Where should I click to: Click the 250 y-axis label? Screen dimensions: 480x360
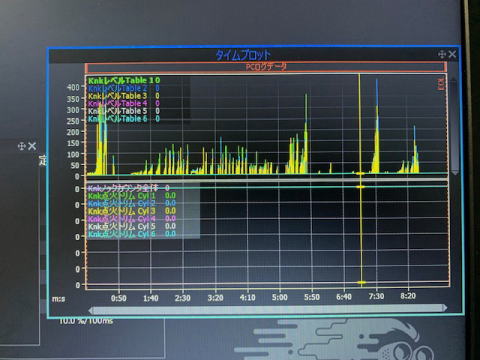(73, 121)
